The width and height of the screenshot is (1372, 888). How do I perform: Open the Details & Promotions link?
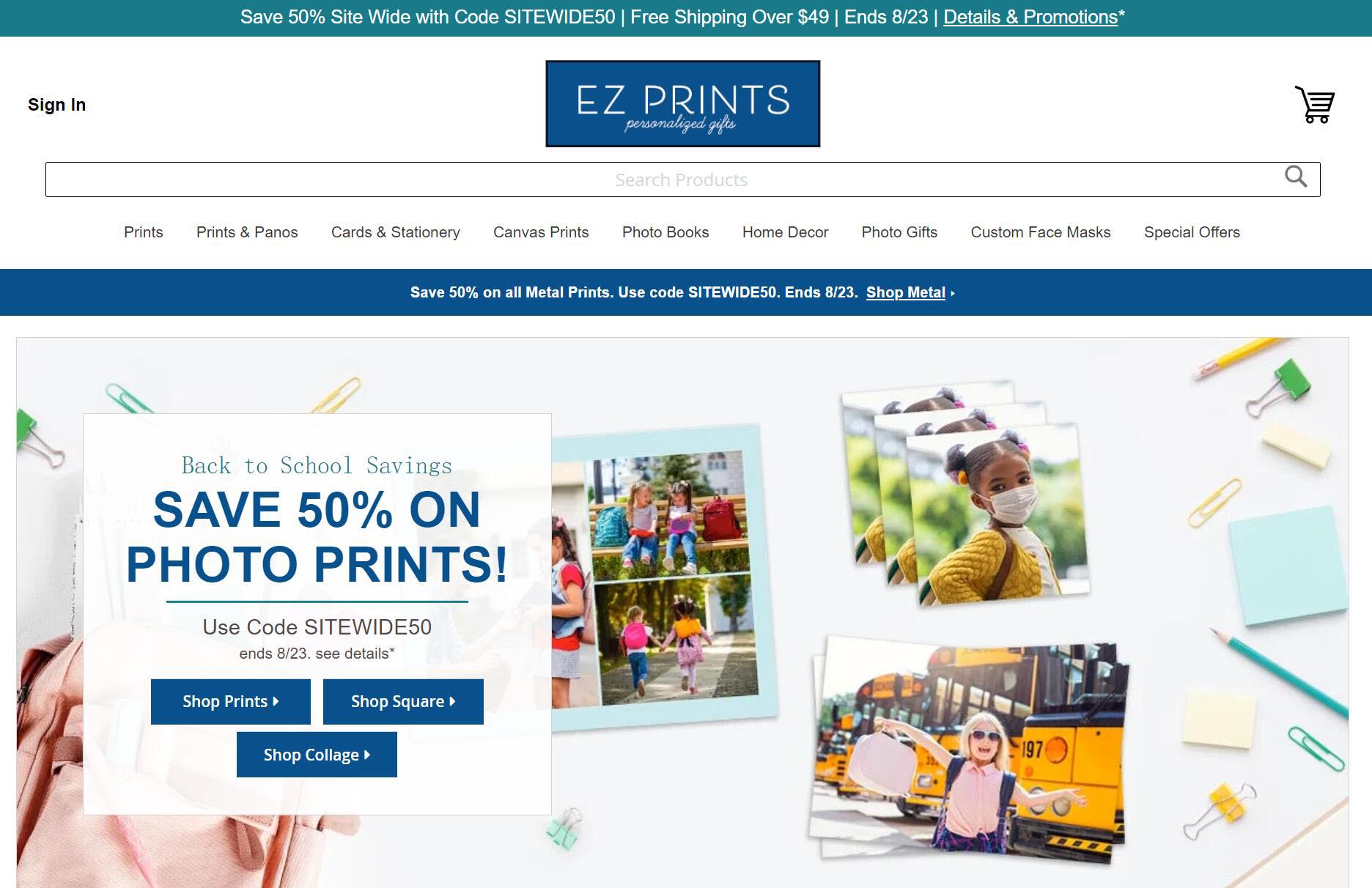coord(1030,17)
